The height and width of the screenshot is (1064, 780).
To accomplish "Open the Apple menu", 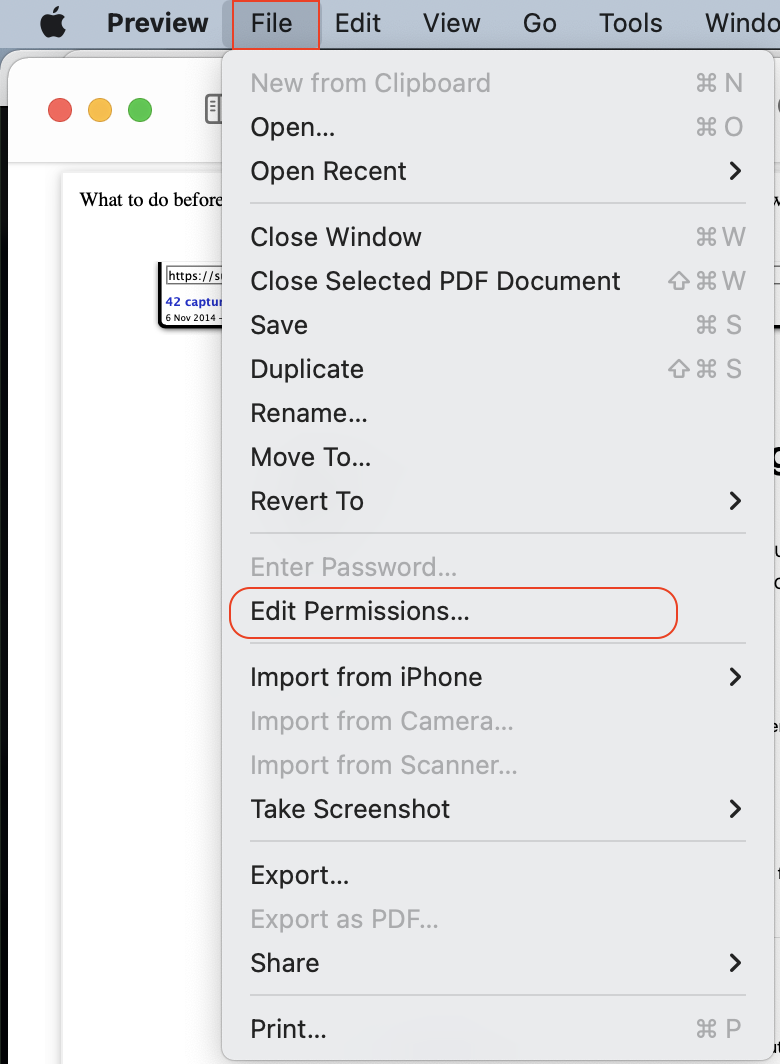I will tap(52, 23).
